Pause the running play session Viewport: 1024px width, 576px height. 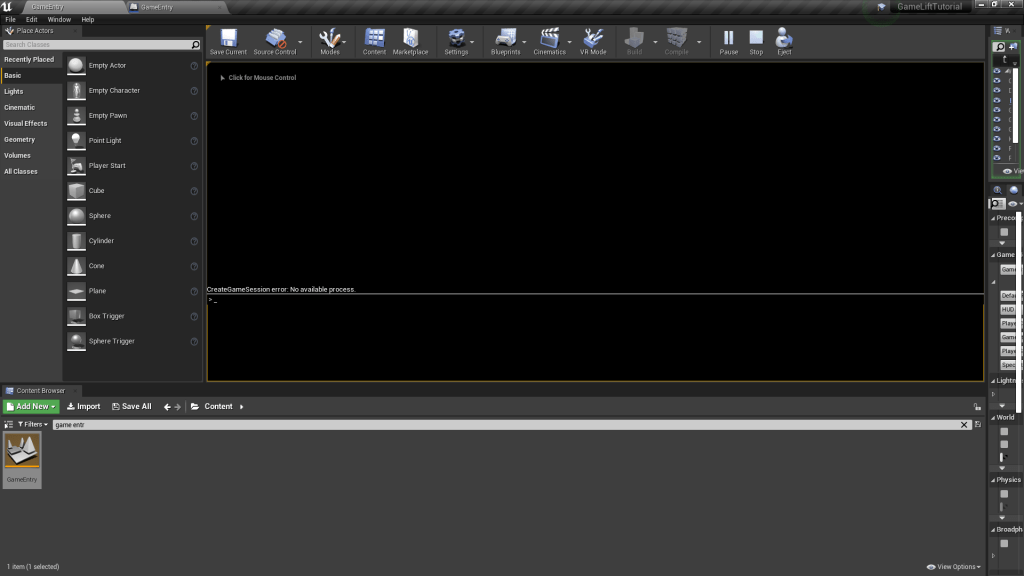pos(729,41)
